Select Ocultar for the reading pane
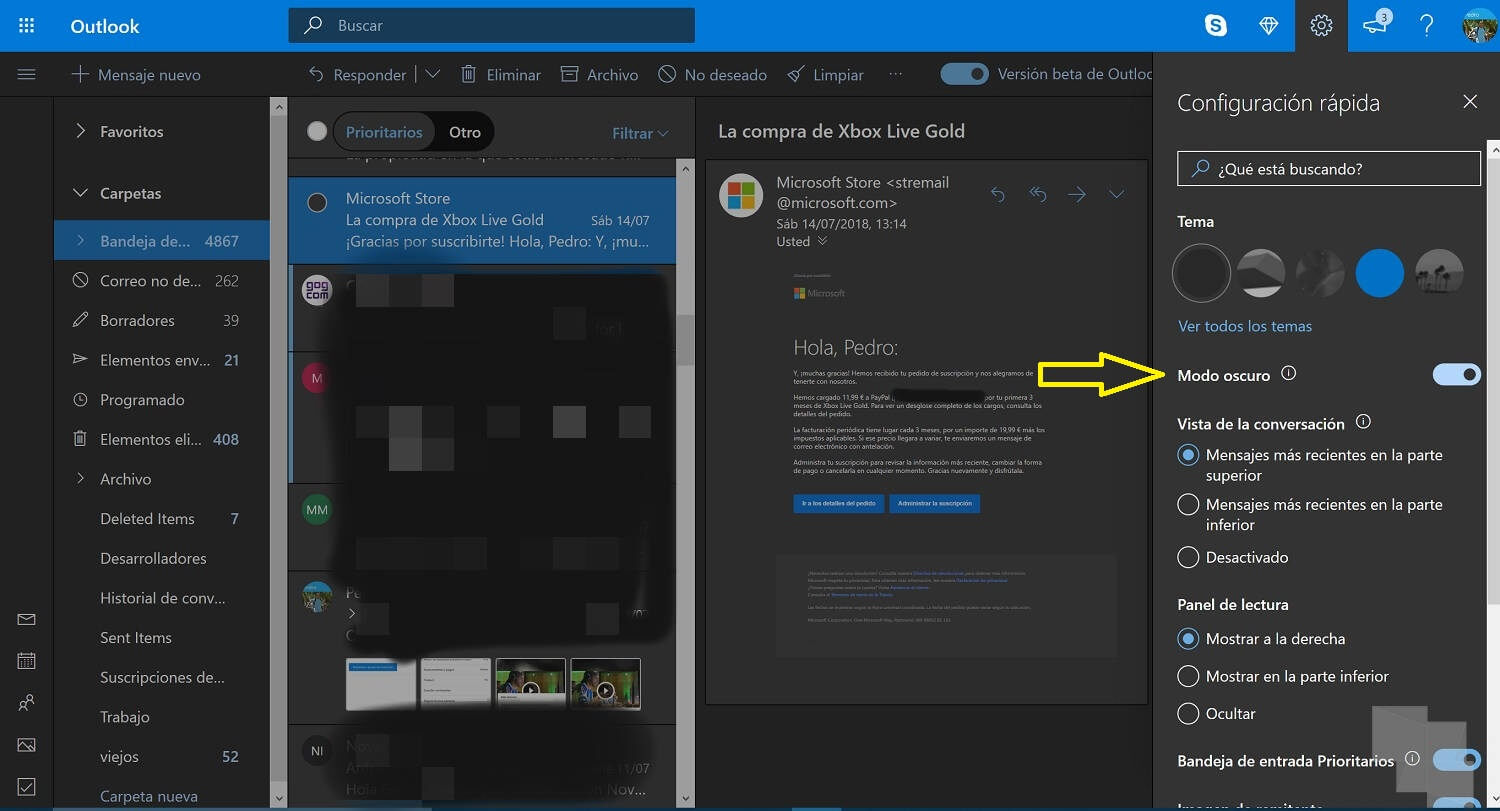 click(1188, 714)
